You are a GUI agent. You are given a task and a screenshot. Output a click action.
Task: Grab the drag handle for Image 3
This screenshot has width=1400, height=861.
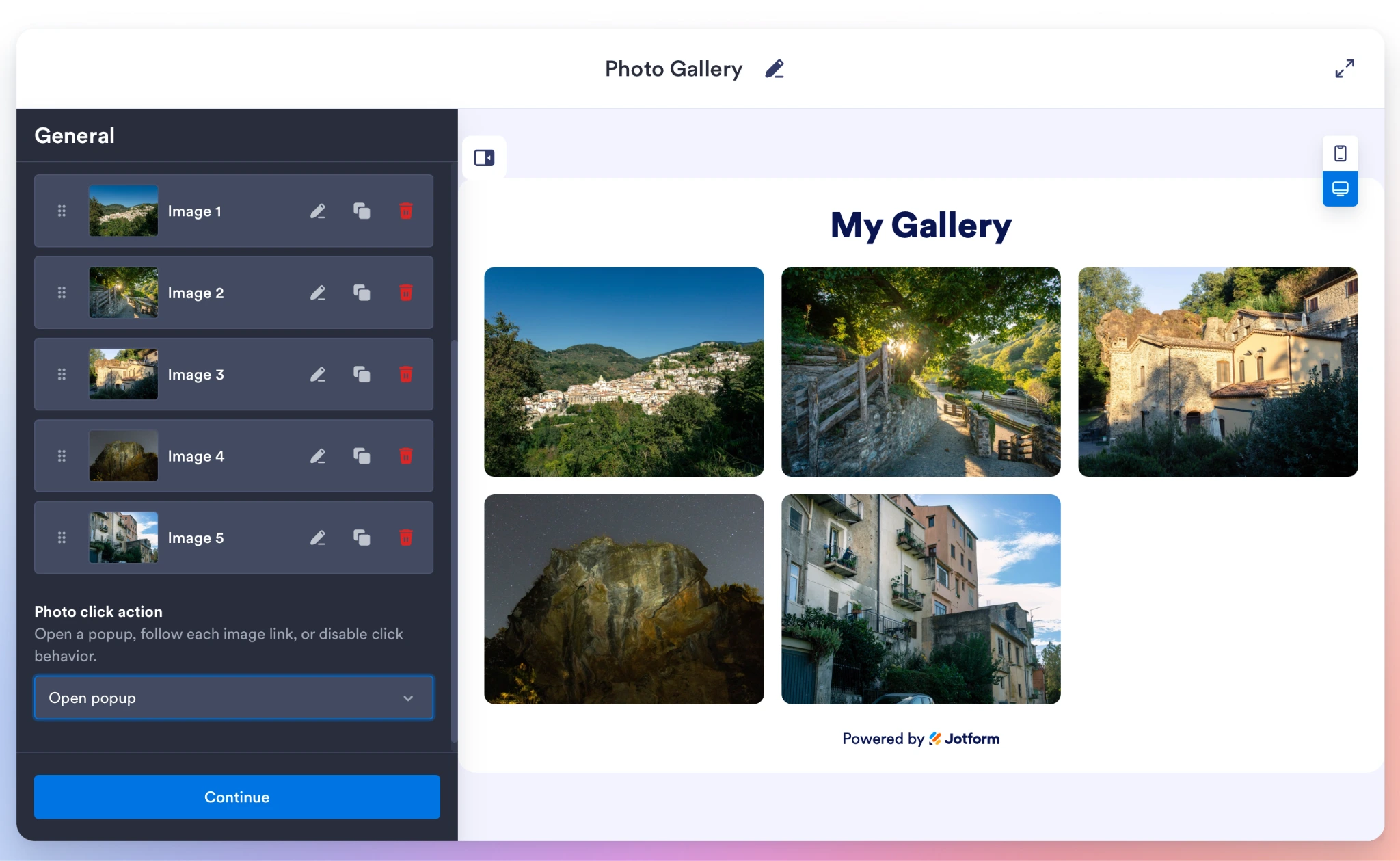[62, 374]
